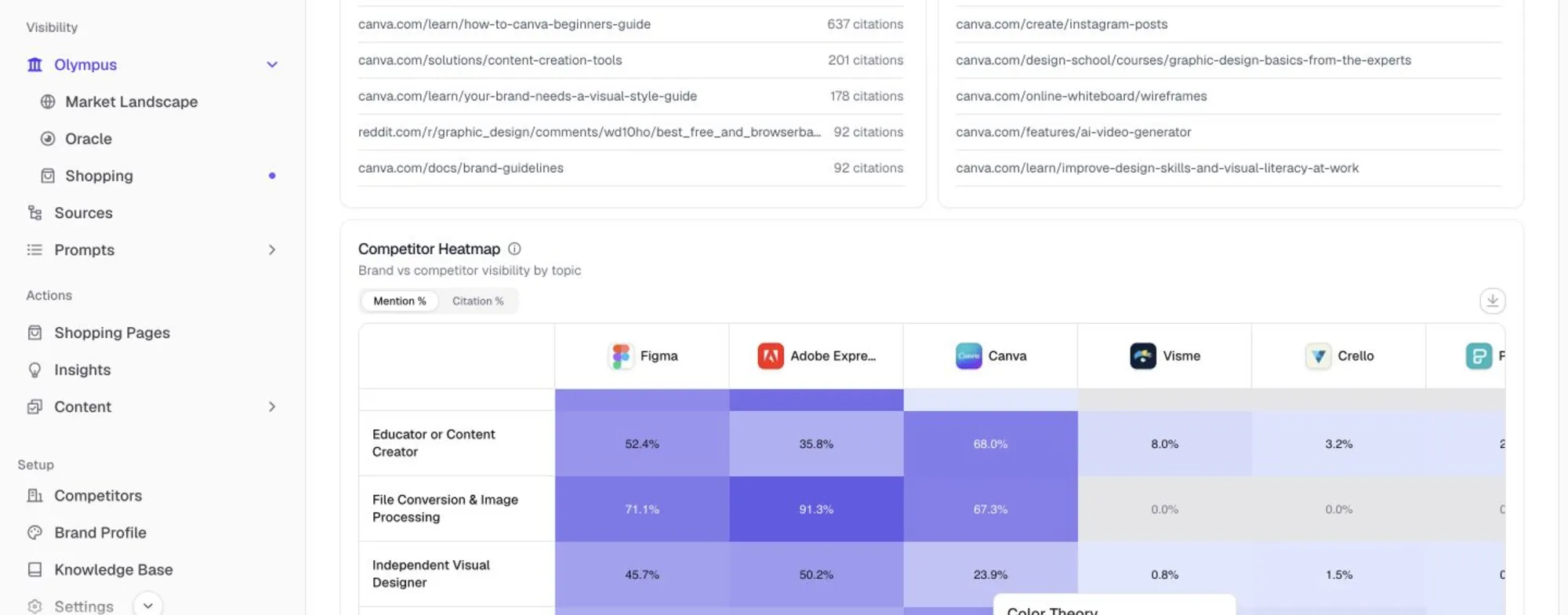The width and height of the screenshot is (1568, 615).
Task: Click the Market Landscape globe icon
Action: tap(48, 101)
